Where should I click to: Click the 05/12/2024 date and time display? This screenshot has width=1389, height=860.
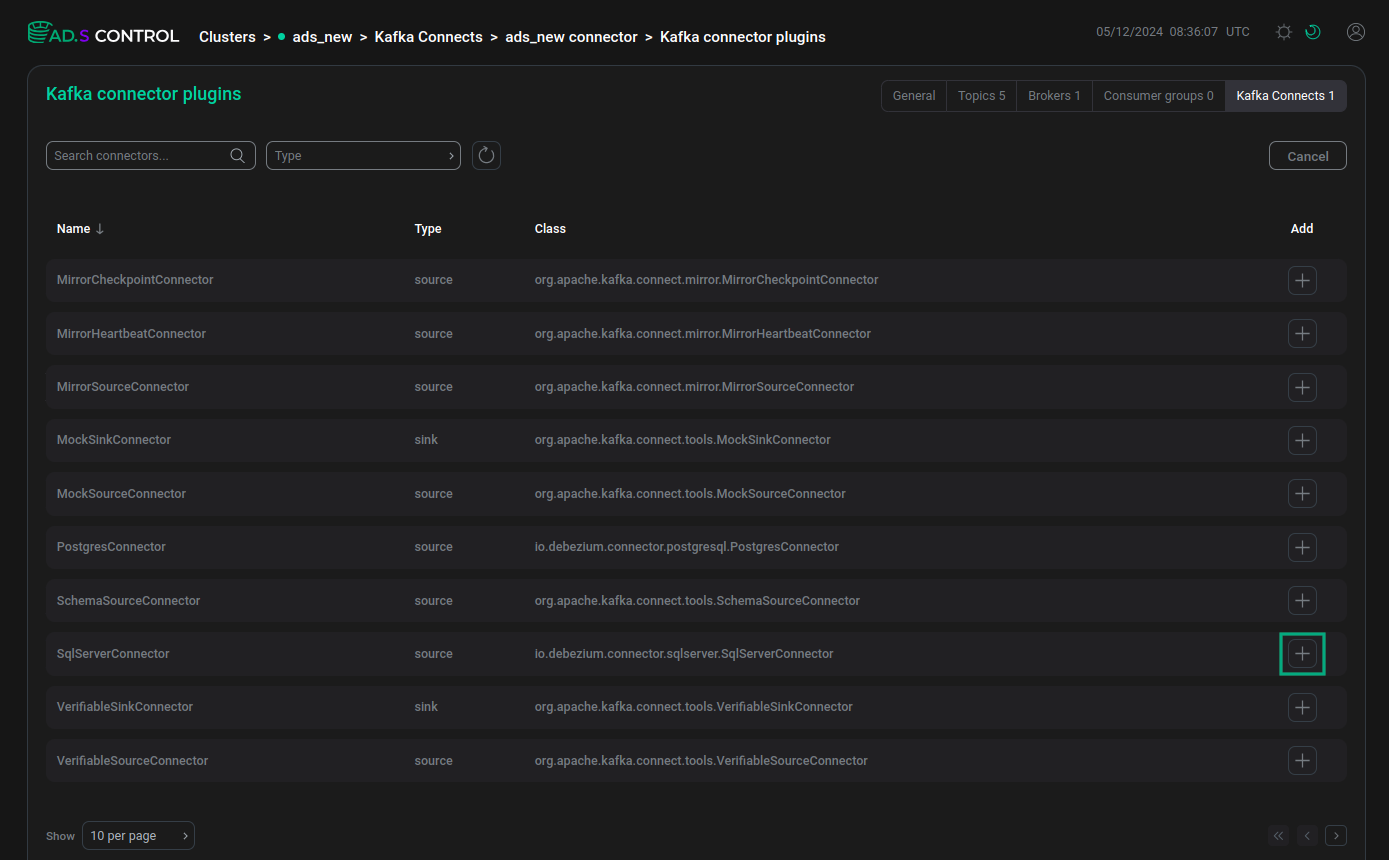[1173, 32]
